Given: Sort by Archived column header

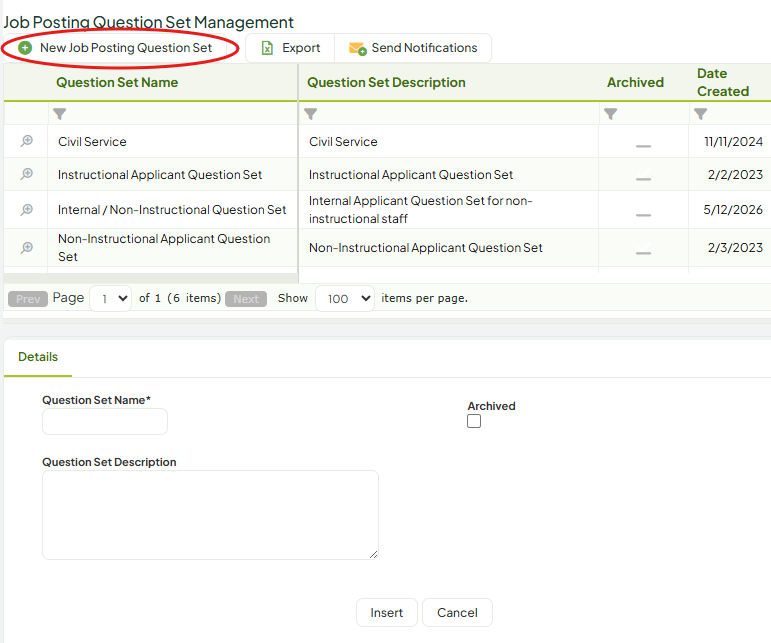Looking at the screenshot, I should click(635, 82).
